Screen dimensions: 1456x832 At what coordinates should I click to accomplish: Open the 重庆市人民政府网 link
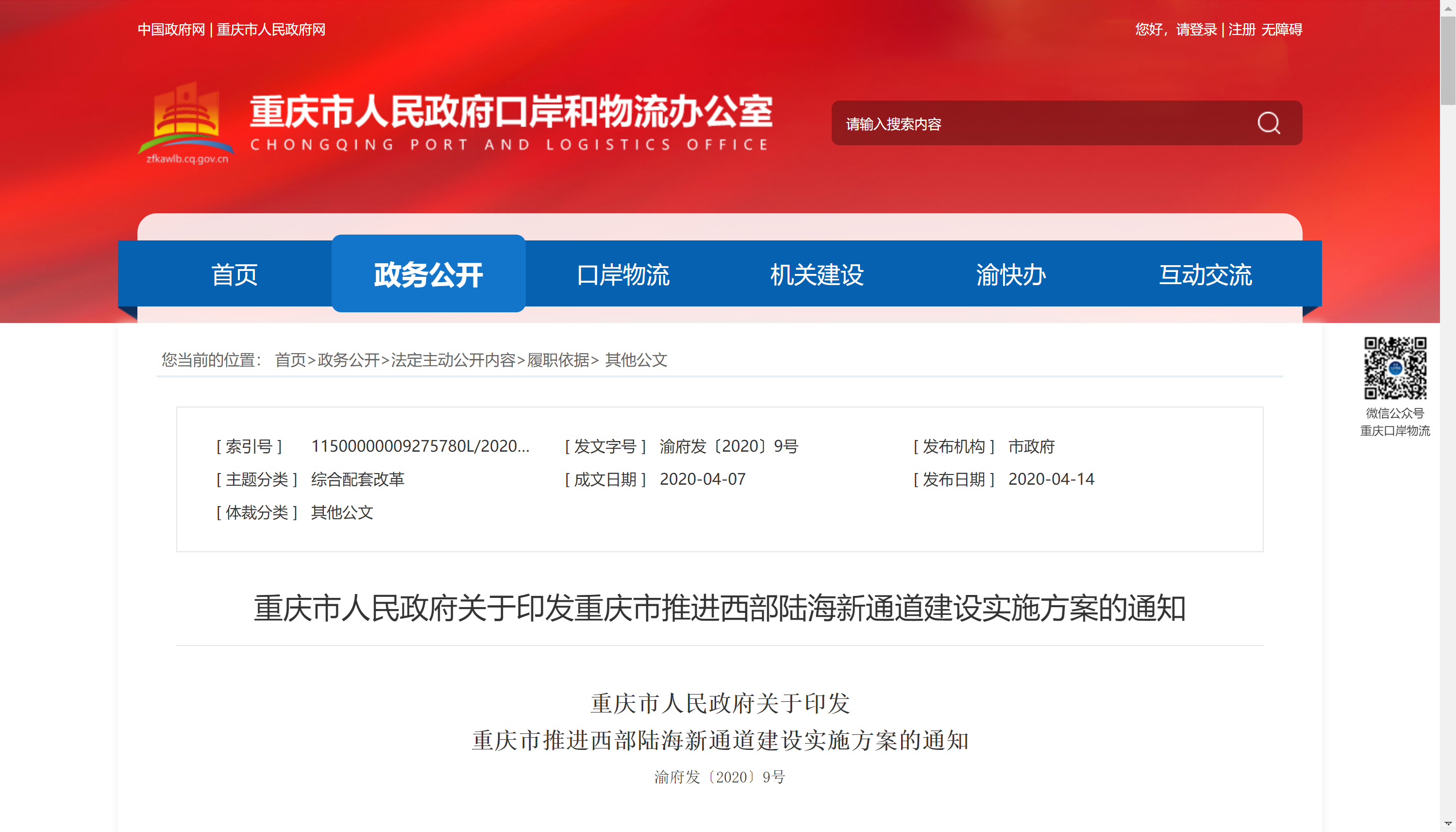tap(271, 30)
